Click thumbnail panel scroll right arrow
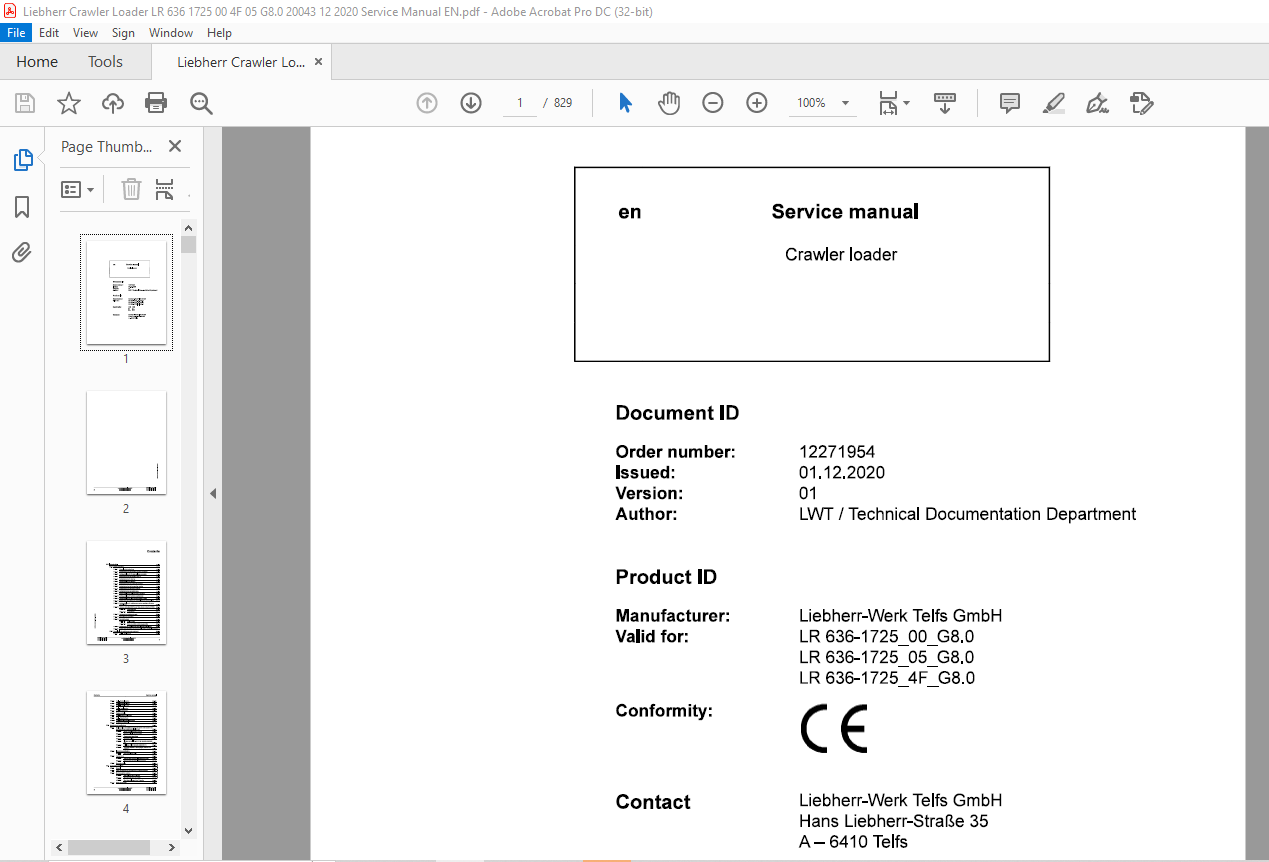 [171, 847]
